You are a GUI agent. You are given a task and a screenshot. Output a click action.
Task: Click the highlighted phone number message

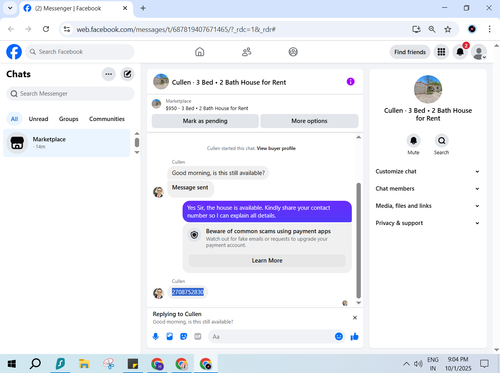pos(188,292)
